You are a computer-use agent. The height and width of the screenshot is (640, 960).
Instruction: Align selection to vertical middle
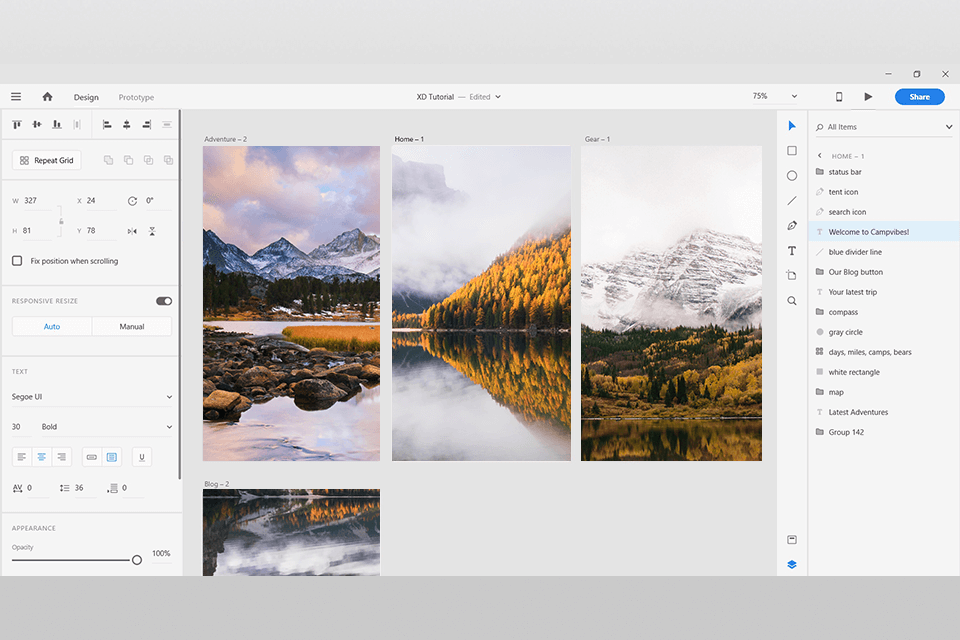click(37, 125)
